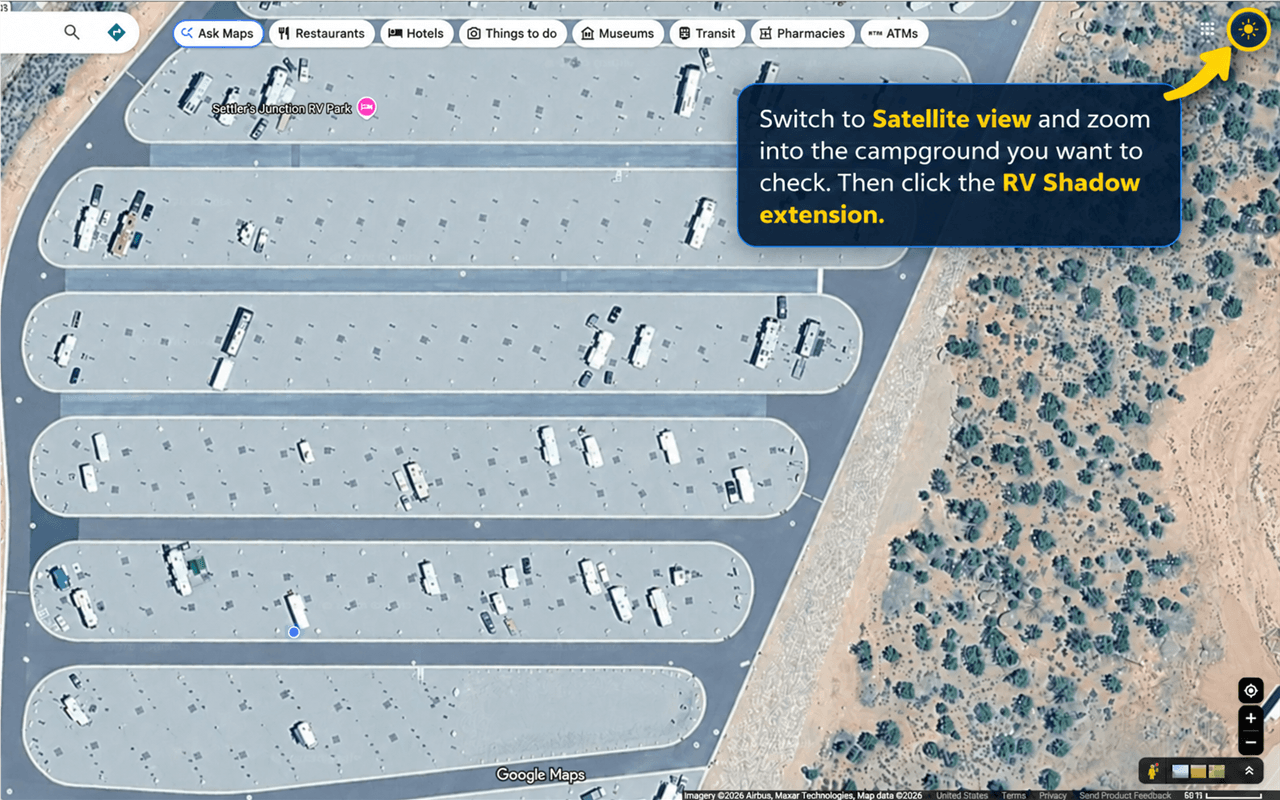Image resolution: width=1280 pixels, height=800 pixels.
Task: Filter by Restaurants chip
Action: (x=321, y=33)
